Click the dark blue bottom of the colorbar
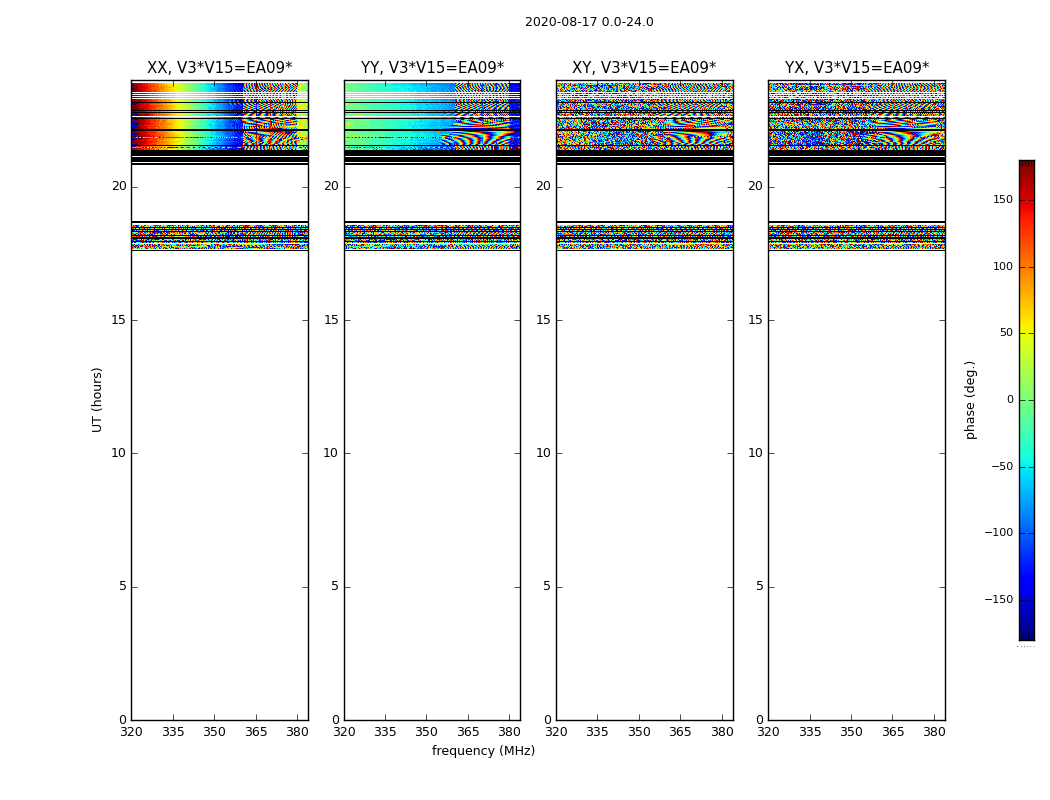The width and height of the screenshot is (1050, 800). (1026, 633)
